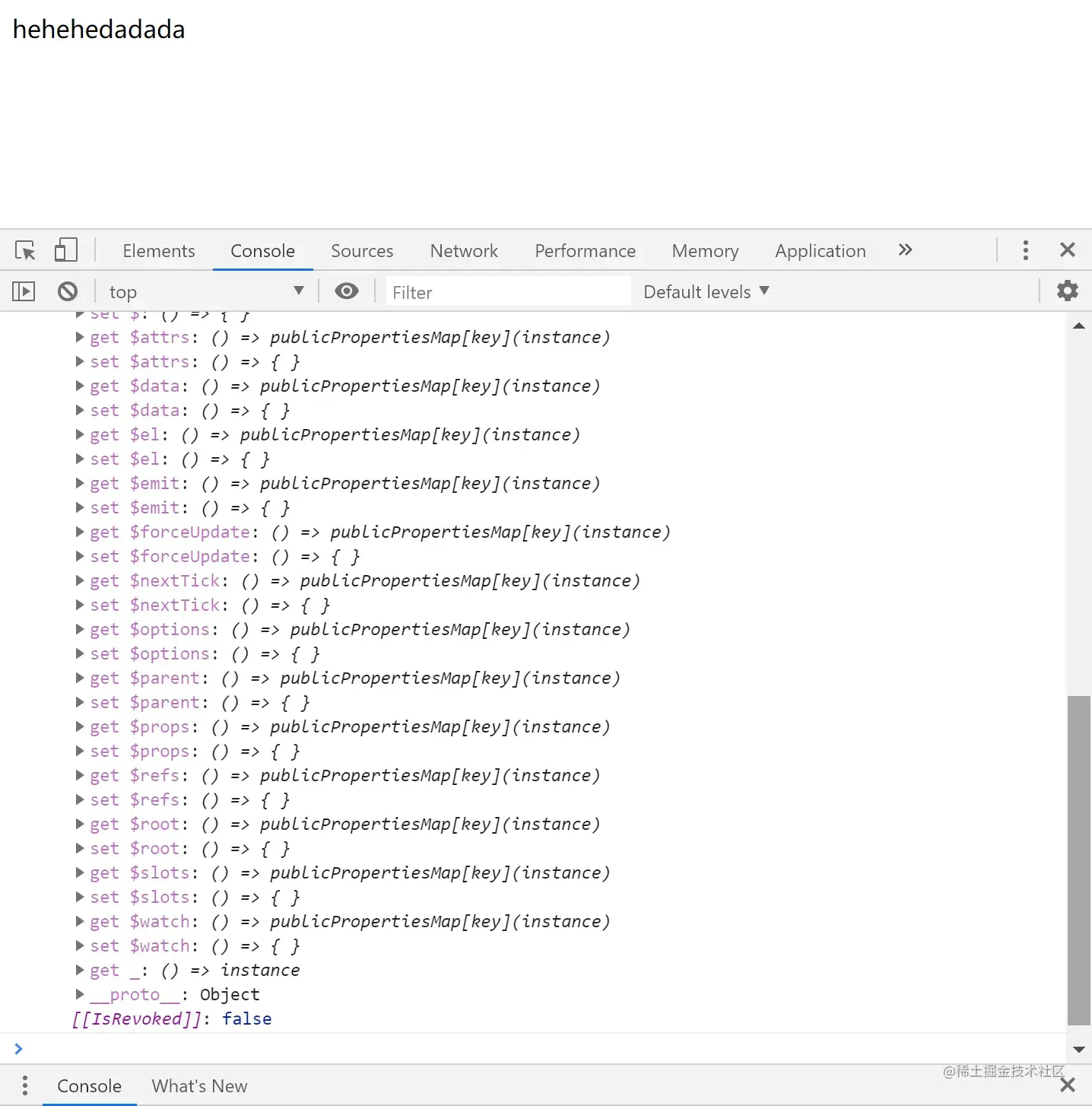This screenshot has width=1092, height=1106.
Task: Expand the get $watch entry
Action: pyautogui.click(x=80, y=921)
